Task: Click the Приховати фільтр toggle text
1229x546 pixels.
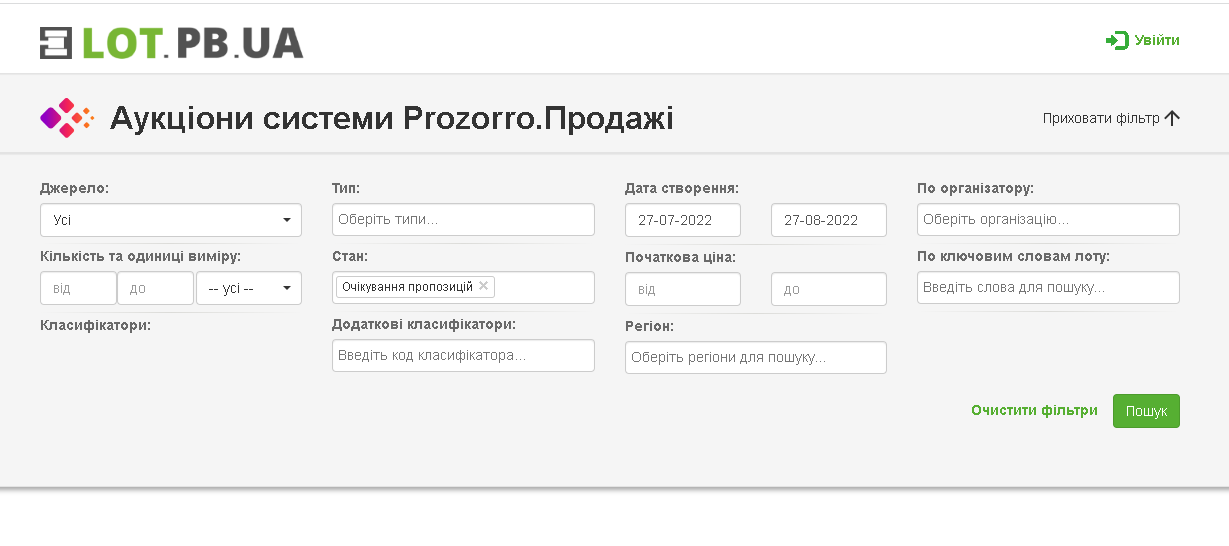Action: point(1100,118)
